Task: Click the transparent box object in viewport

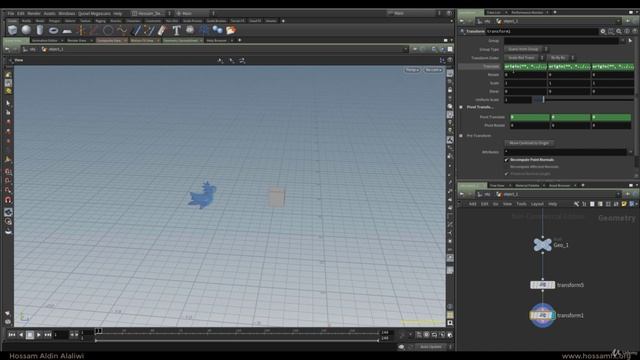Action: 276,197
